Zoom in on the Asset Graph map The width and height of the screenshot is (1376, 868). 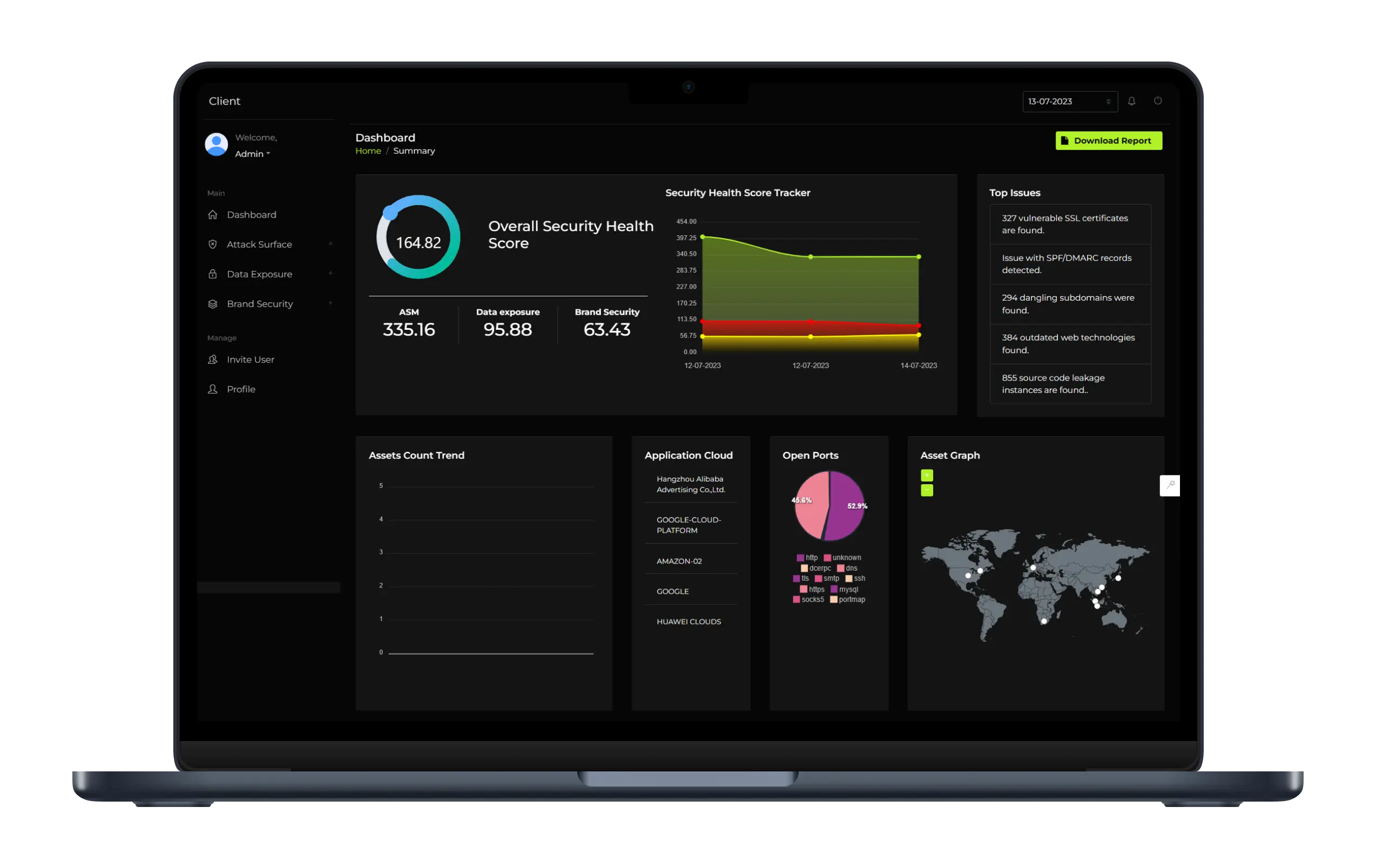coord(927,475)
